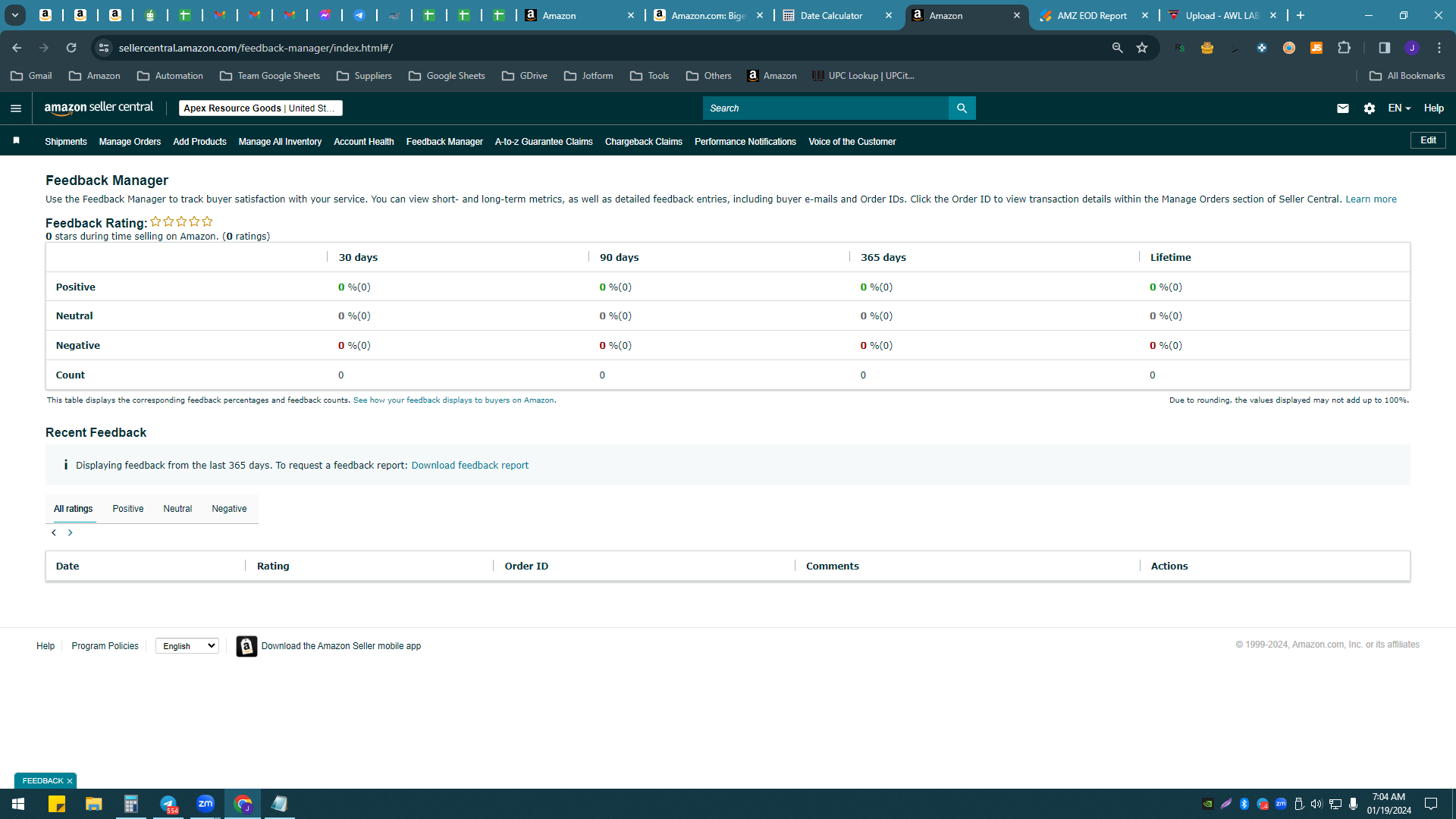Open the settings gear icon
This screenshot has width=1456, height=819.
[1370, 108]
